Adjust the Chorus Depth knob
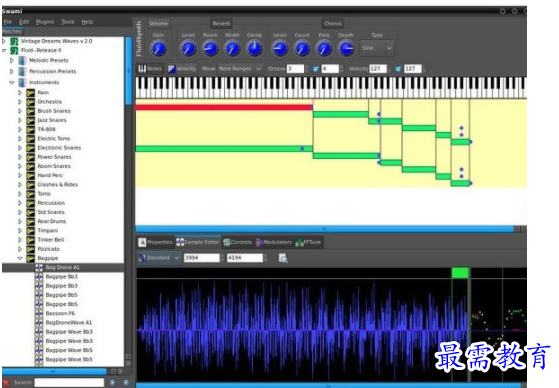 [x=346, y=48]
